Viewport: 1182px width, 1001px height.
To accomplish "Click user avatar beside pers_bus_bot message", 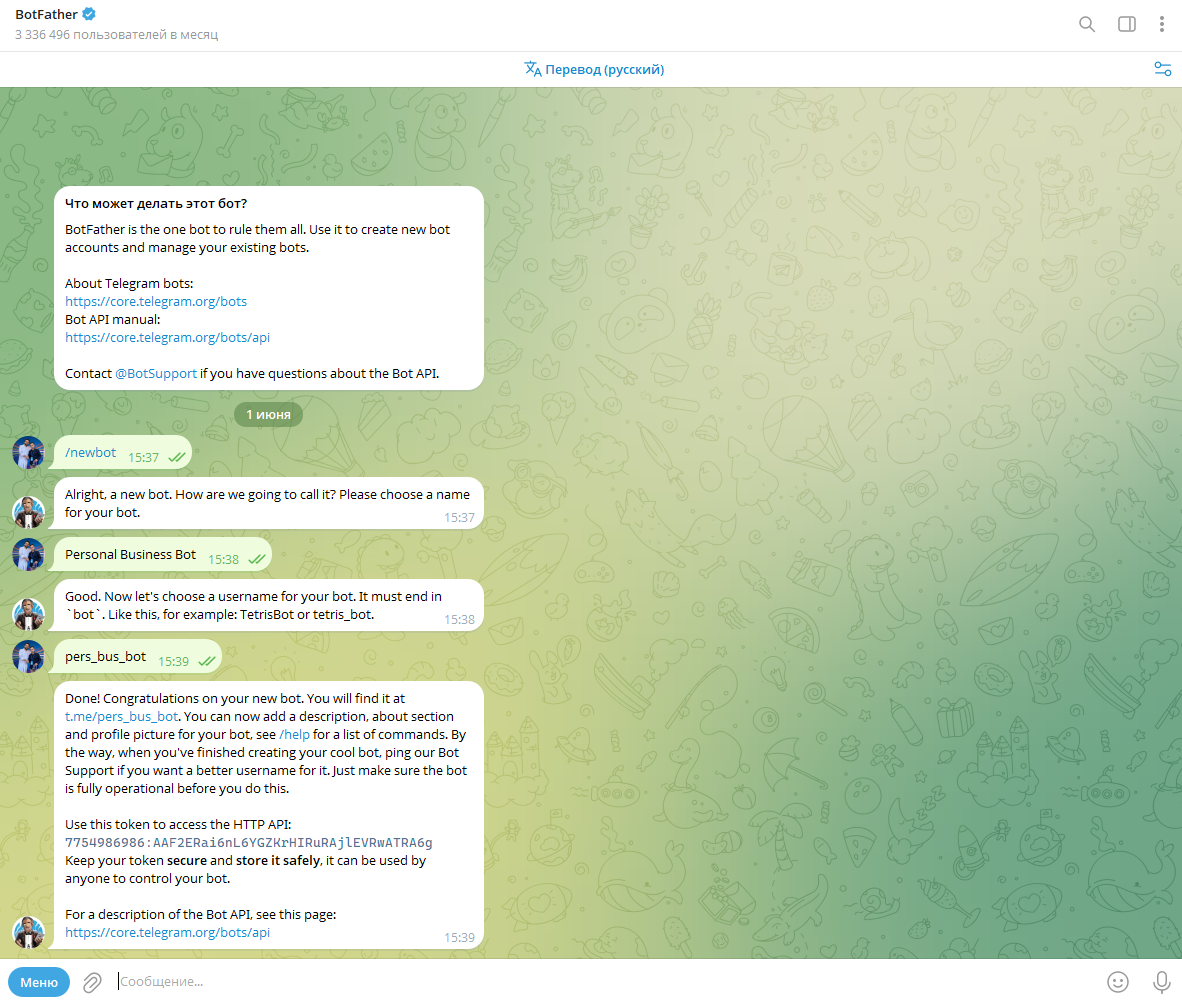I will [x=29, y=657].
